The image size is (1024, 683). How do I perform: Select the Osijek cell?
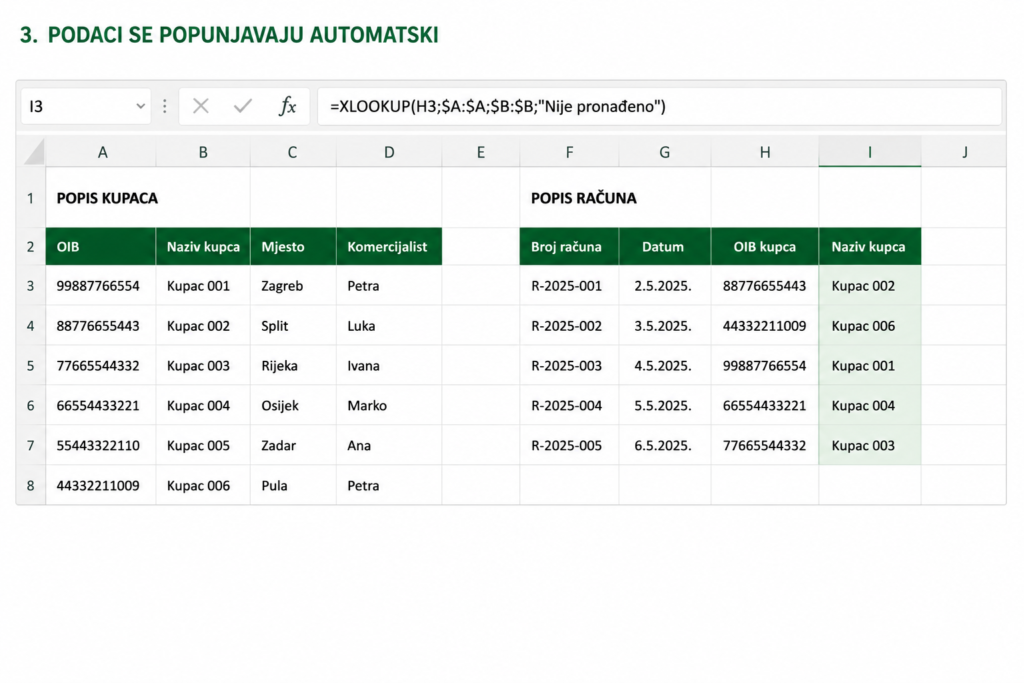click(293, 405)
